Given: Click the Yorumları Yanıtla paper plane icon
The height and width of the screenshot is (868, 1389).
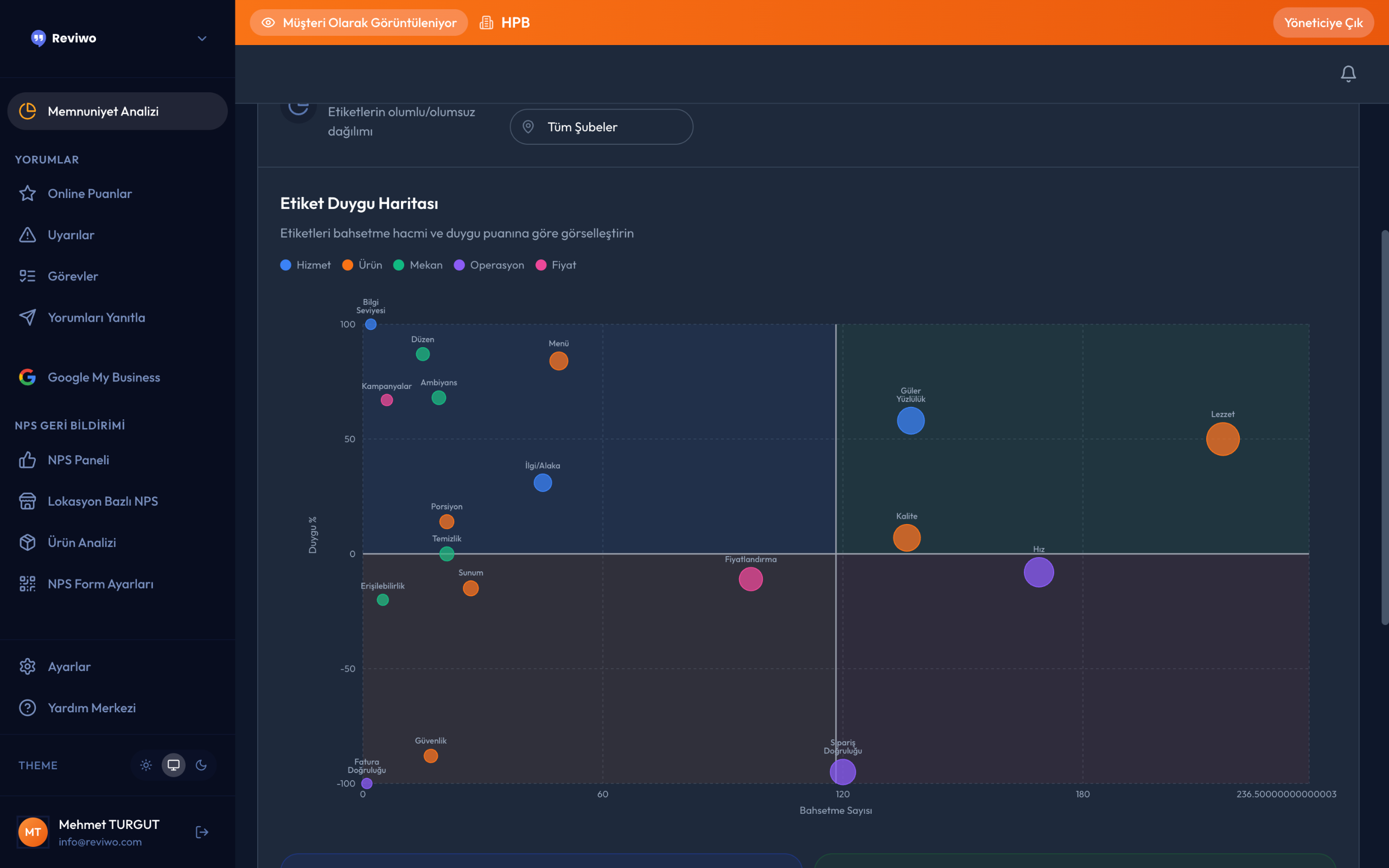Looking at the screenshot, I should (28, 317).
